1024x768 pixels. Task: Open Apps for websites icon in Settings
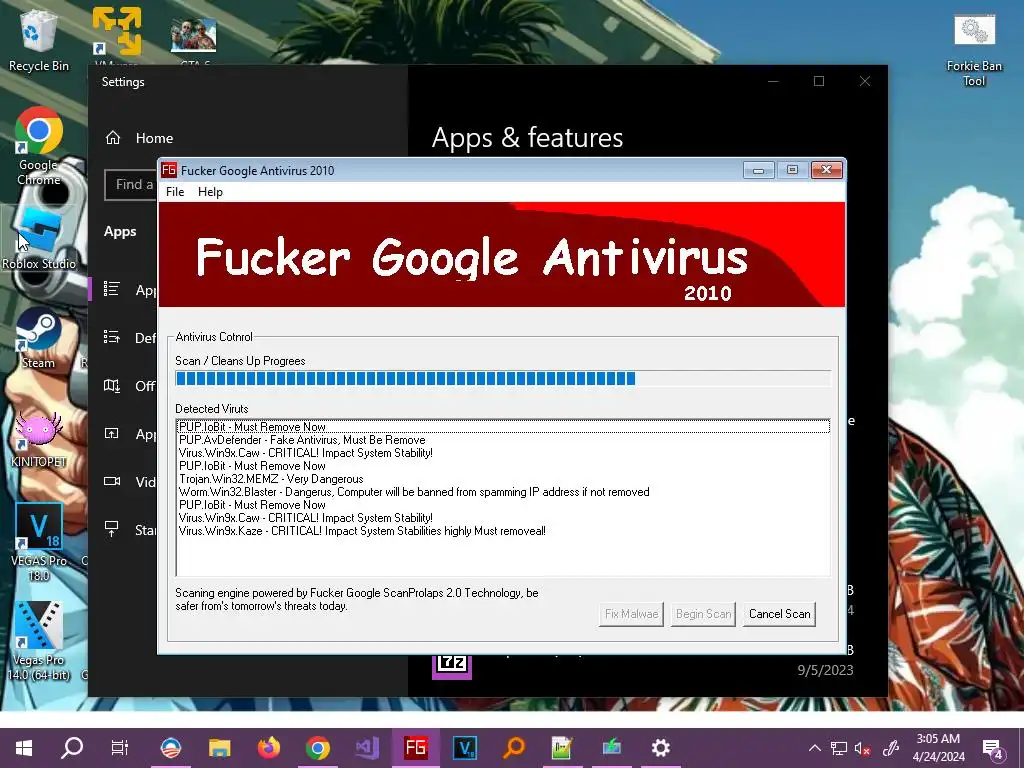tap(112, 433)
